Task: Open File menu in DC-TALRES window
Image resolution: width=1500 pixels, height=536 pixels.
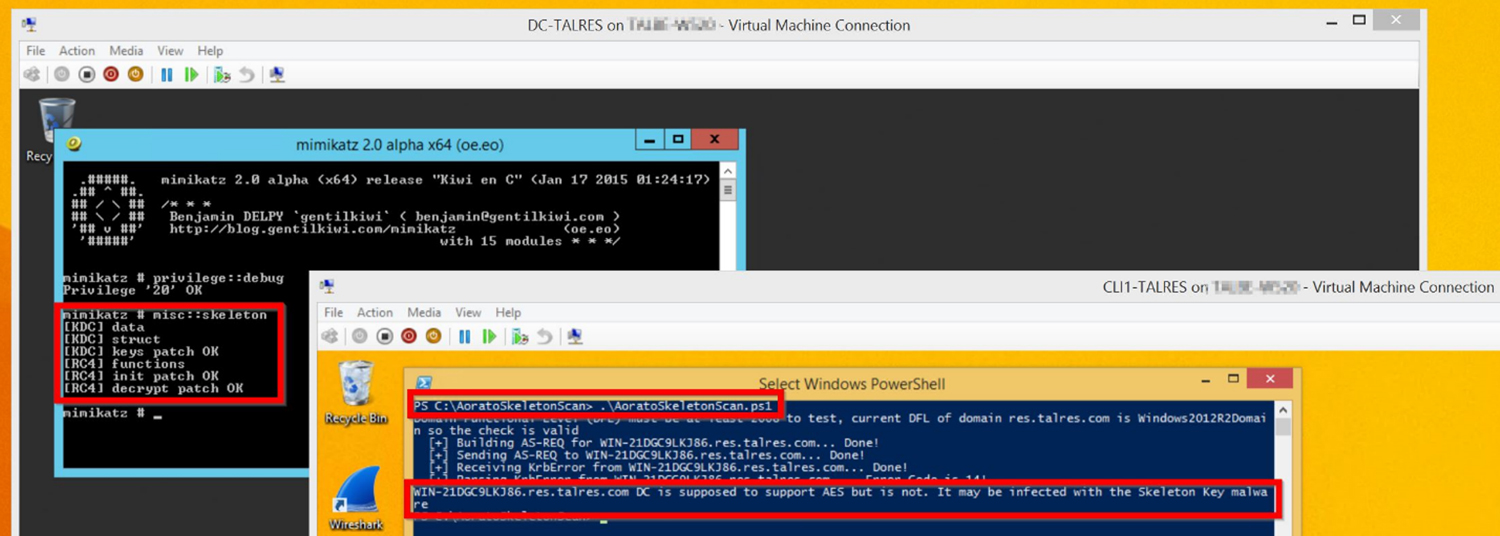Action: pos(36,51)
